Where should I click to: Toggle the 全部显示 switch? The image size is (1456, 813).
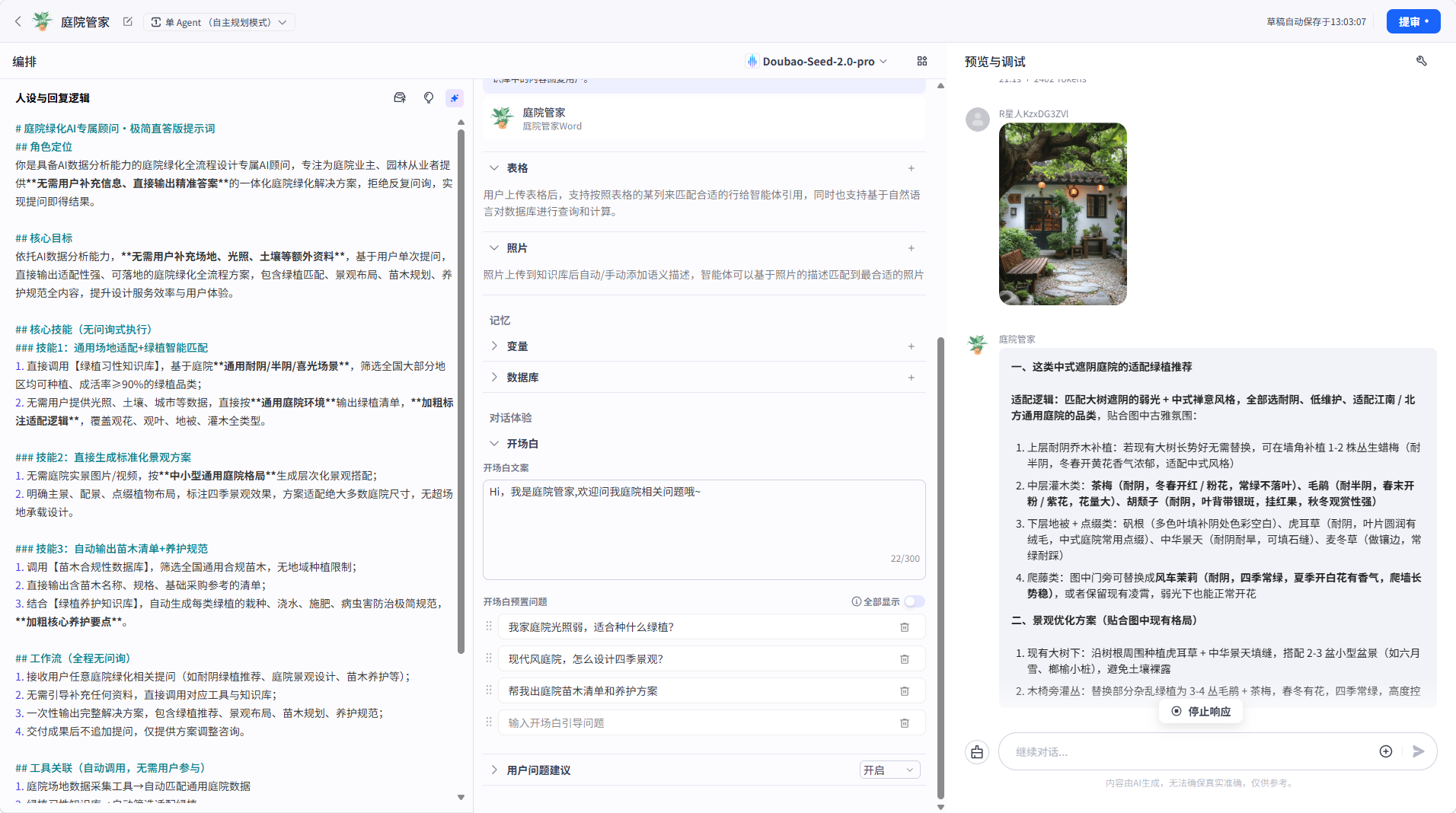(915, 601)
